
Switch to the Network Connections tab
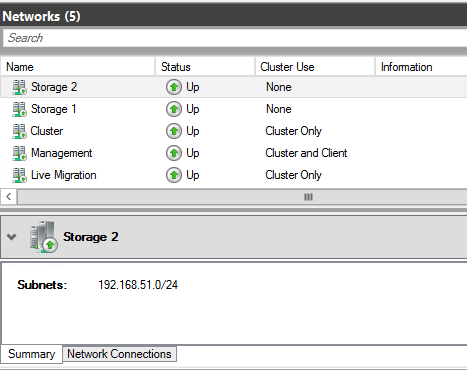pyautogui.click(x=119, y=354)
